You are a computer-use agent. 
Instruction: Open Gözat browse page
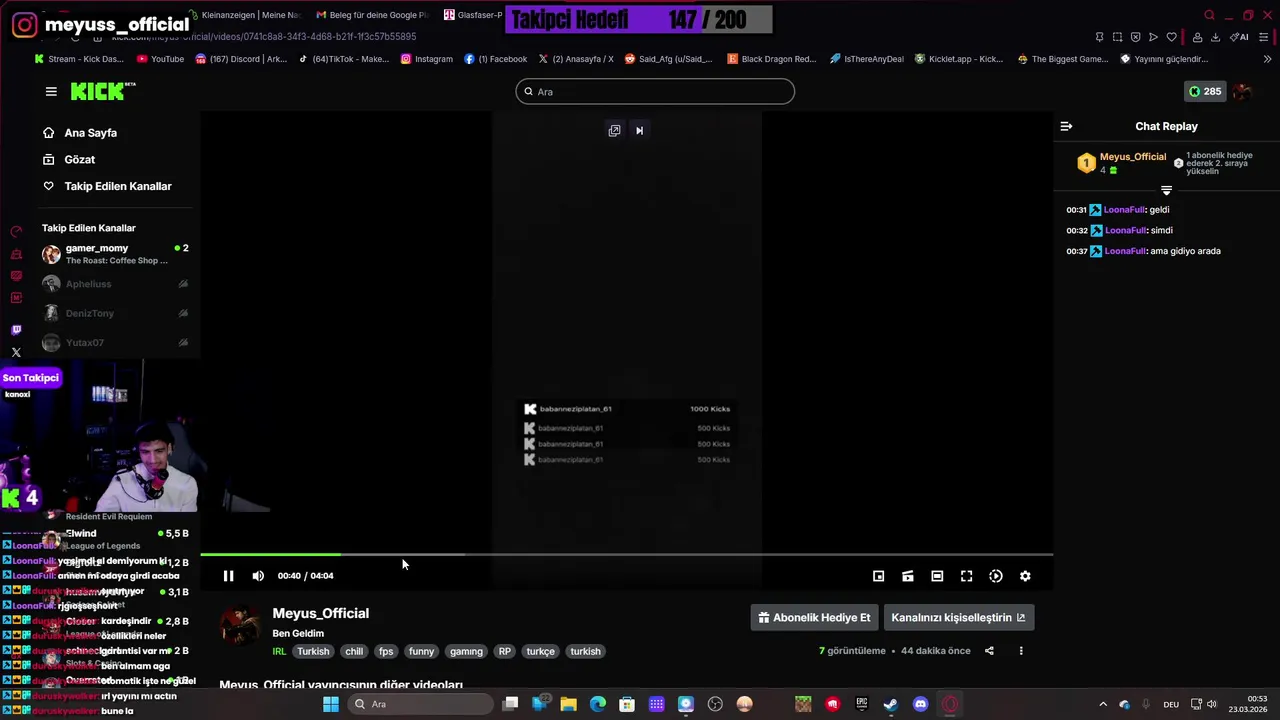pyautogui.click(x=69, y=159)
